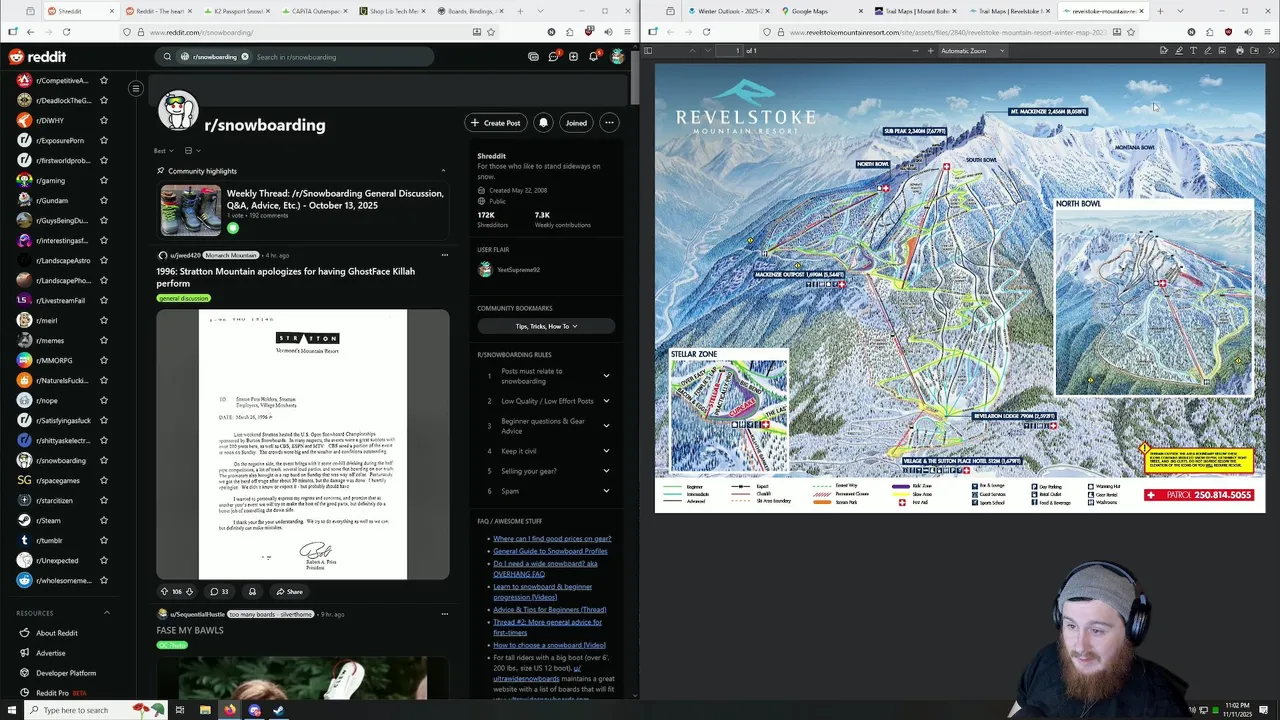Open the Windows Start menu
Screen dimensions: 1280x720
(x=12, y=710)
